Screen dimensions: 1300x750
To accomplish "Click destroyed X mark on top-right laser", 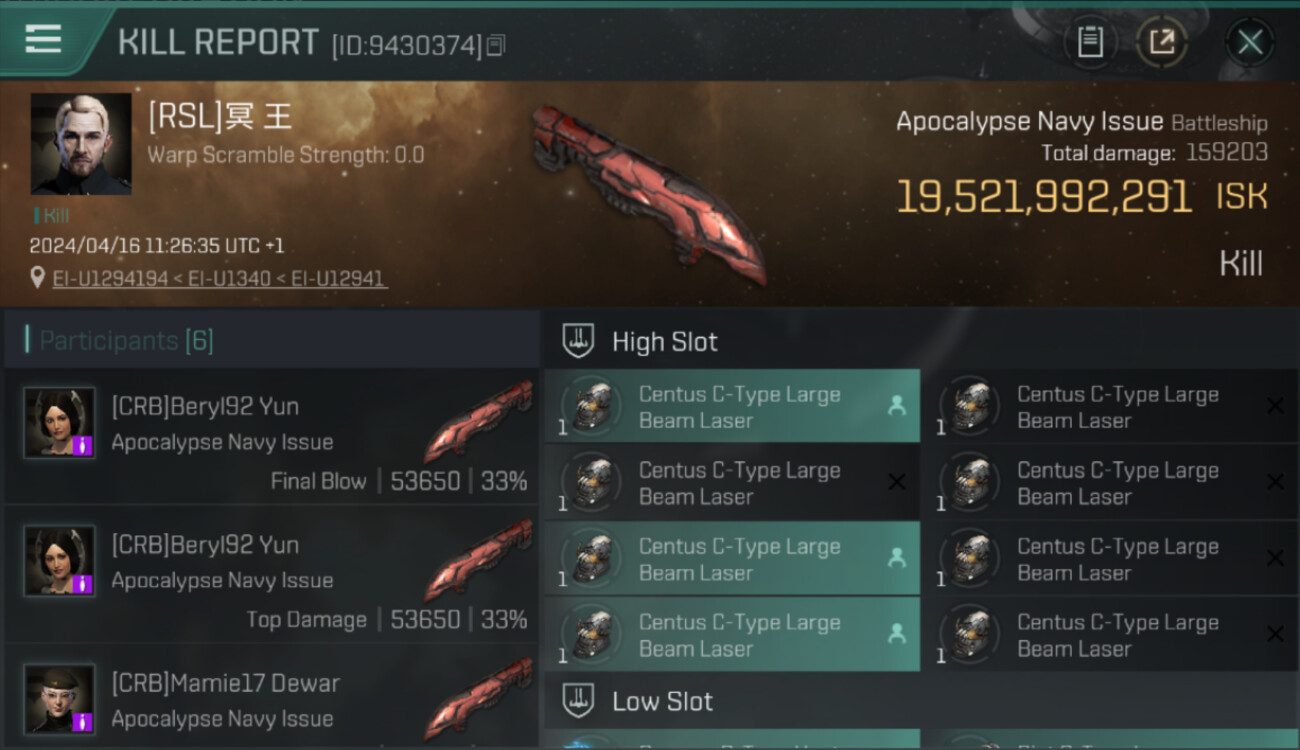I will (1275, 406).
